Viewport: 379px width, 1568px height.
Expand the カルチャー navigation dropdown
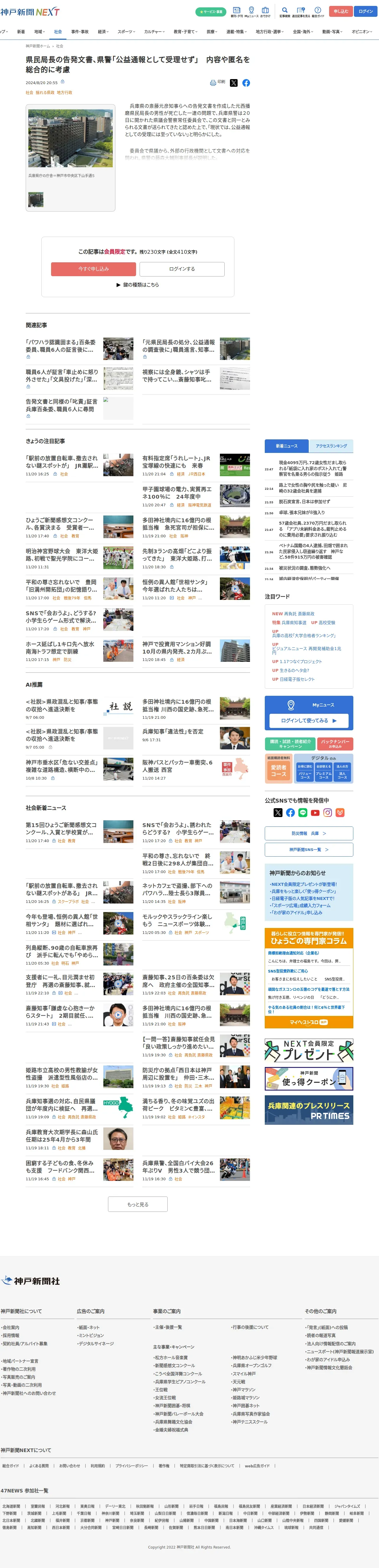155,32
